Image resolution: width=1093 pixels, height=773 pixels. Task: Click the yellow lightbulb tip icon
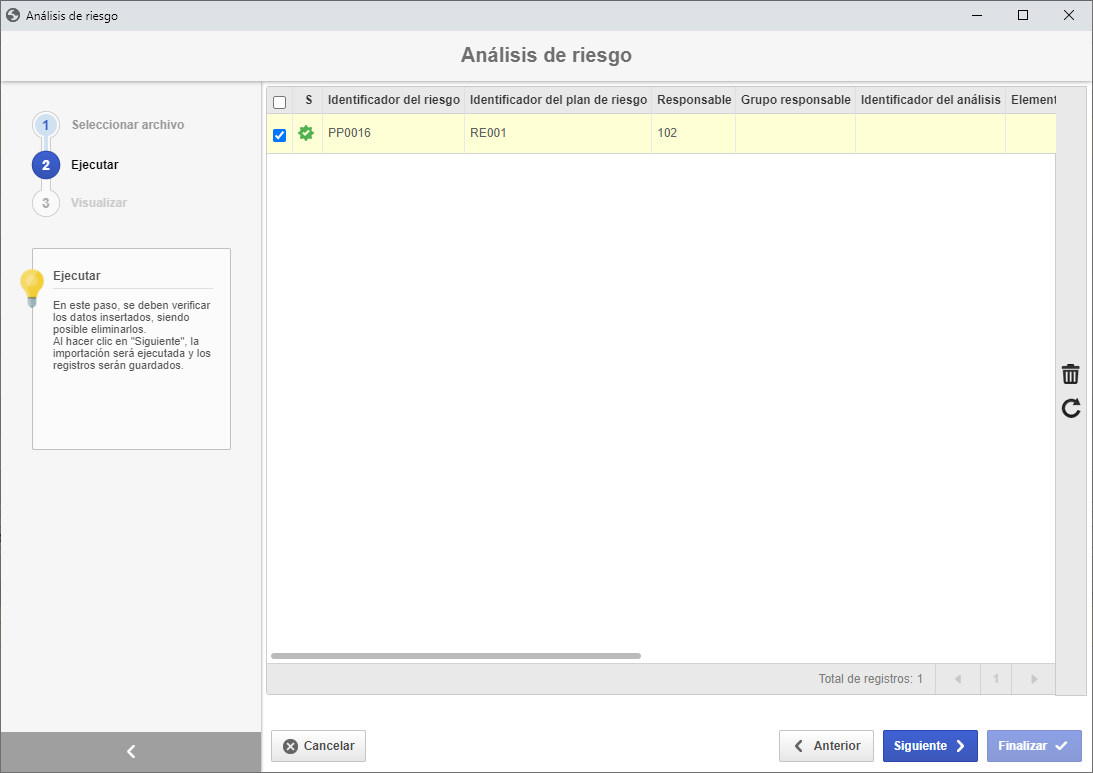tap(32, 287)
